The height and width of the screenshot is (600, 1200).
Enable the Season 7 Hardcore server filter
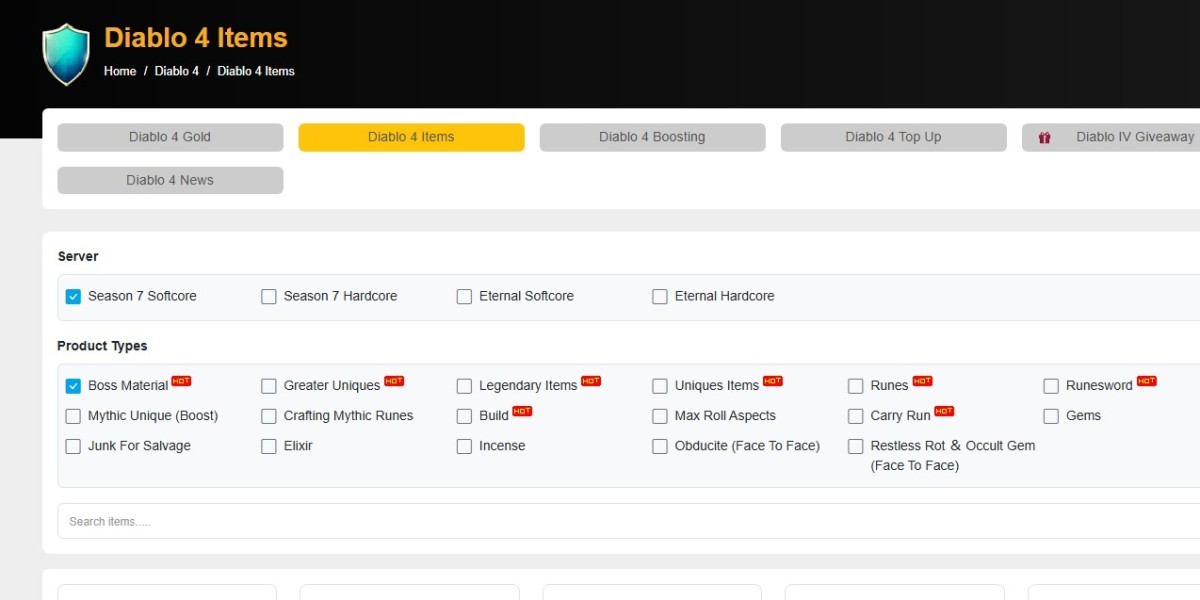pyautogui.click(x=269, y=297)
